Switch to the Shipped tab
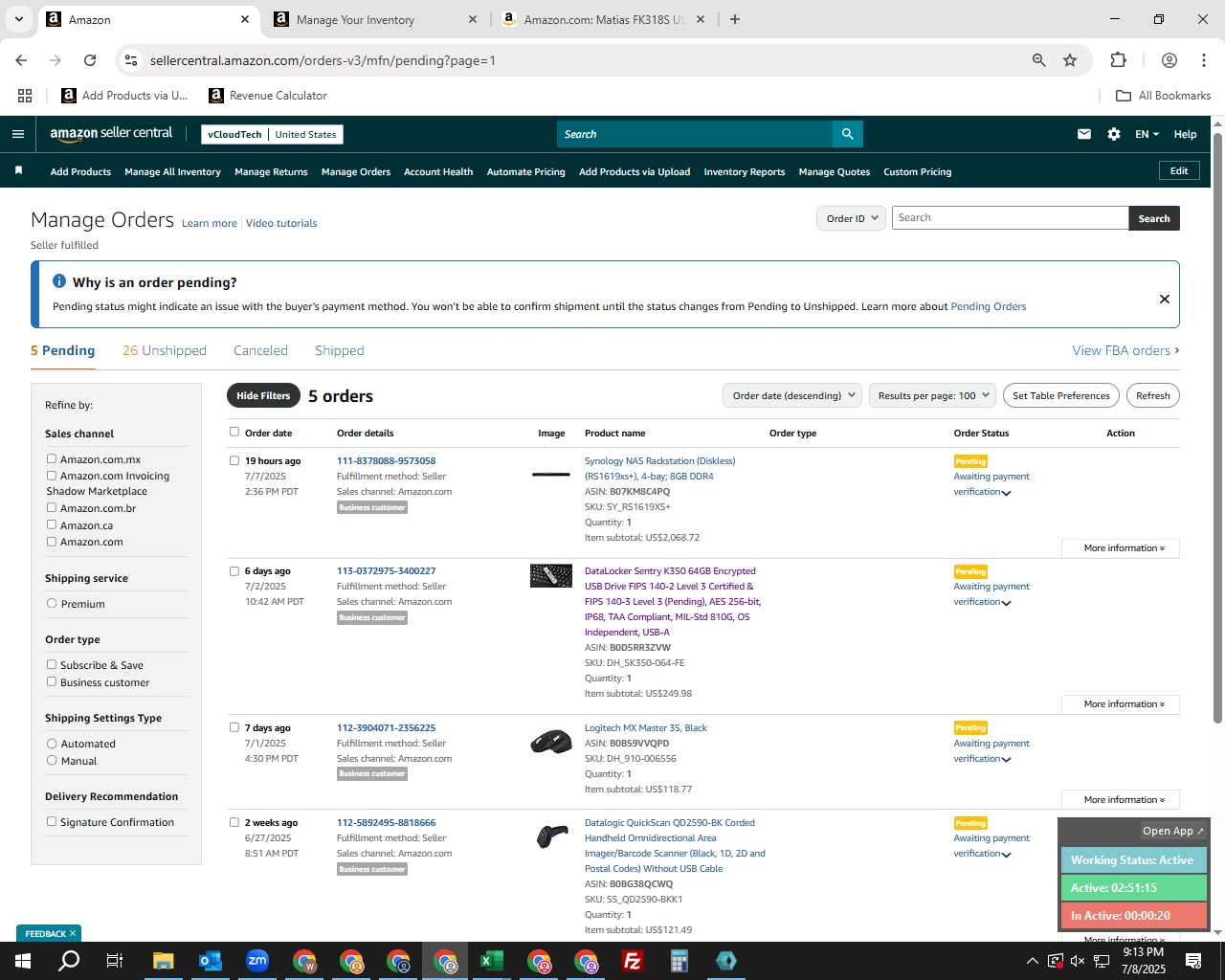Image resolution: width=1225 pixels, height=980 pixels. 340,350
